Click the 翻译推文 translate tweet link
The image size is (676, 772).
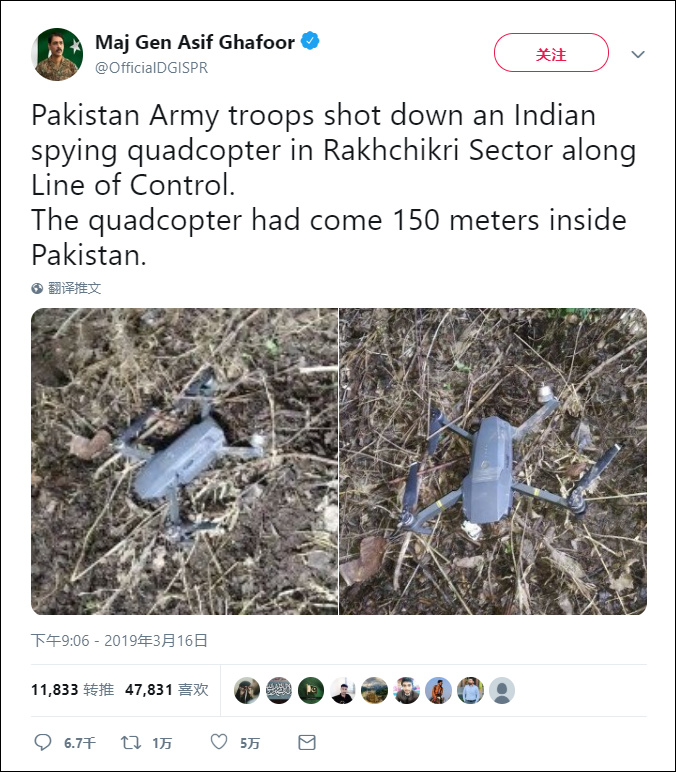click(75, 288)
